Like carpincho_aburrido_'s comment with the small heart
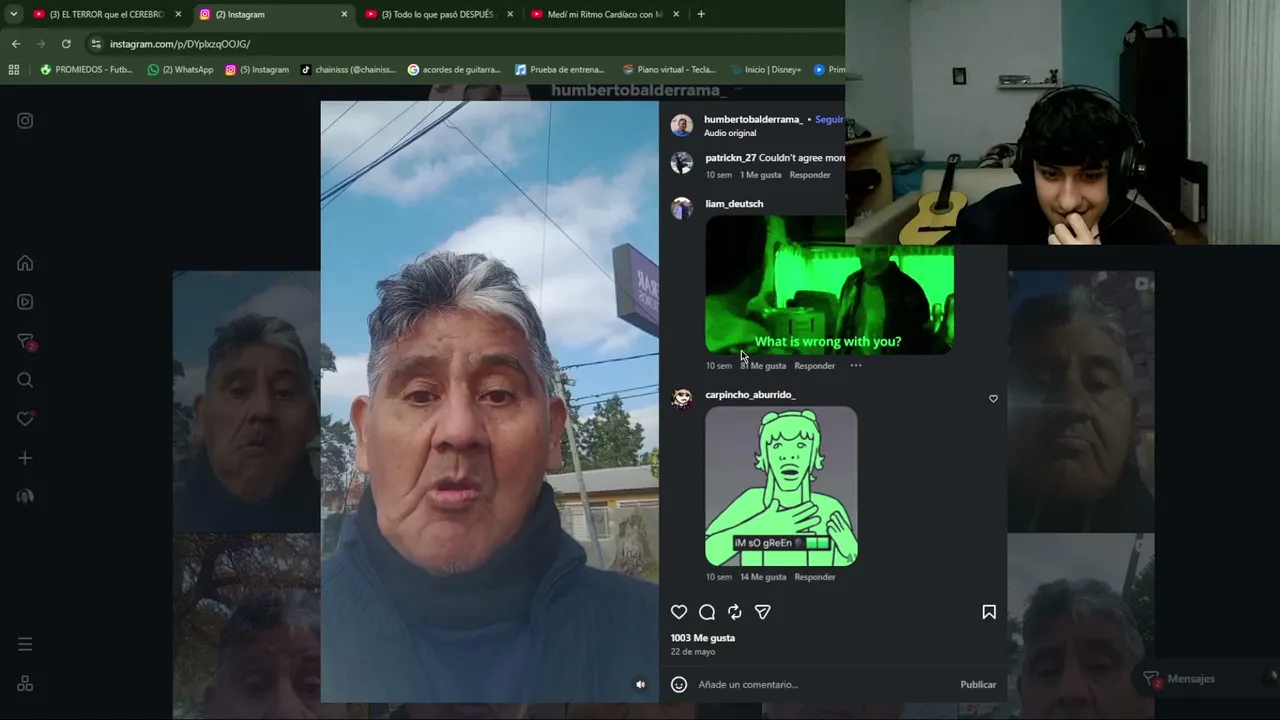The image size is (1280, 720). pos(993,399)
